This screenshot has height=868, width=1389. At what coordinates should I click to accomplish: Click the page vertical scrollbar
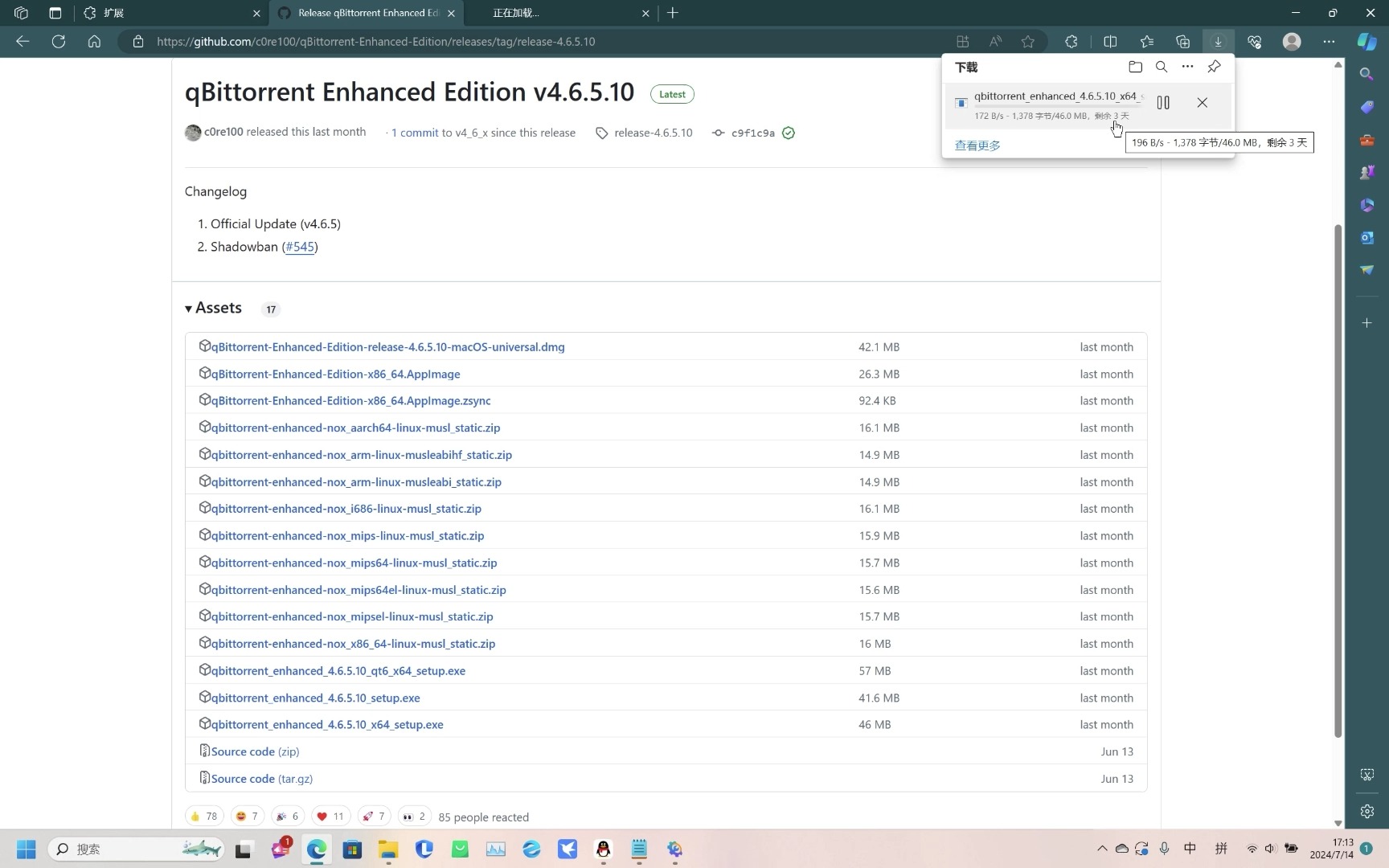[x=1338, y=481]
